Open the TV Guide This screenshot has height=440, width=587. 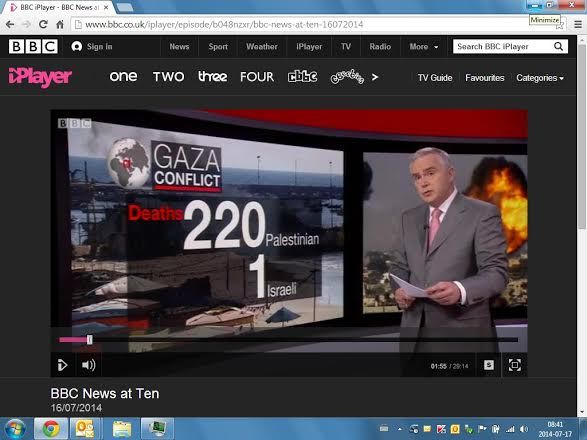coord(435,78)
